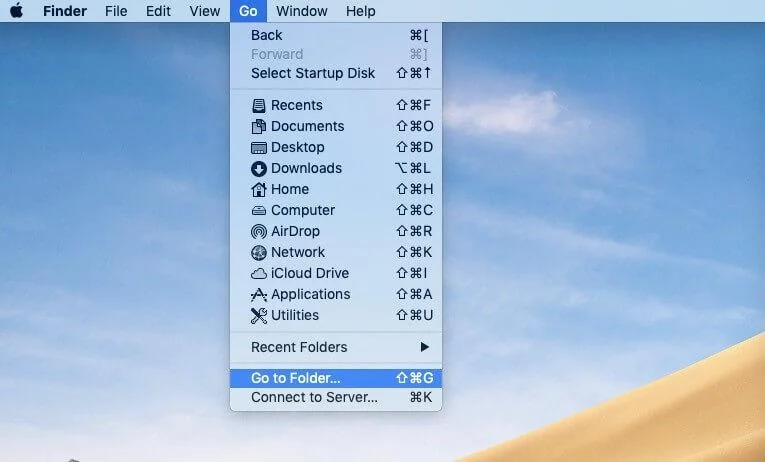Click the Network globe icon

click(x=259, y=252)
